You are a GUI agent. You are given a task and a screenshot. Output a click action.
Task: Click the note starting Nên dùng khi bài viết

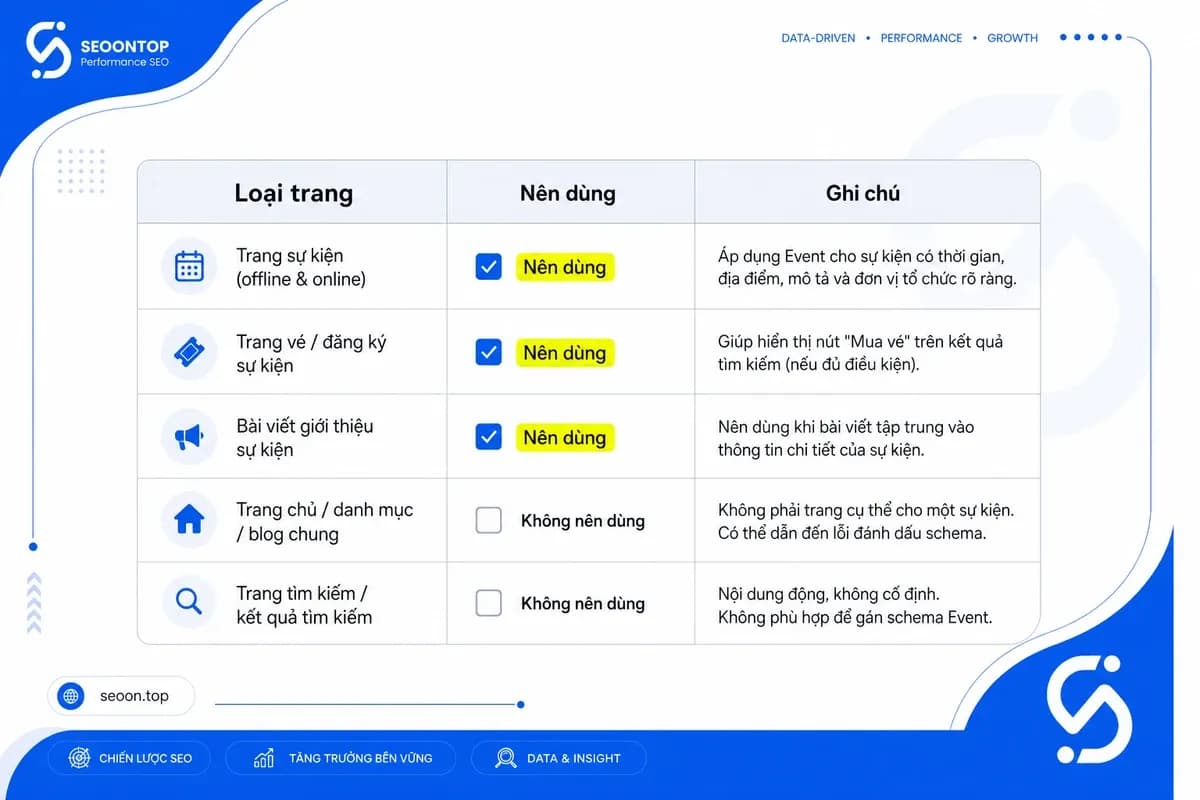[x=846, y=438]
